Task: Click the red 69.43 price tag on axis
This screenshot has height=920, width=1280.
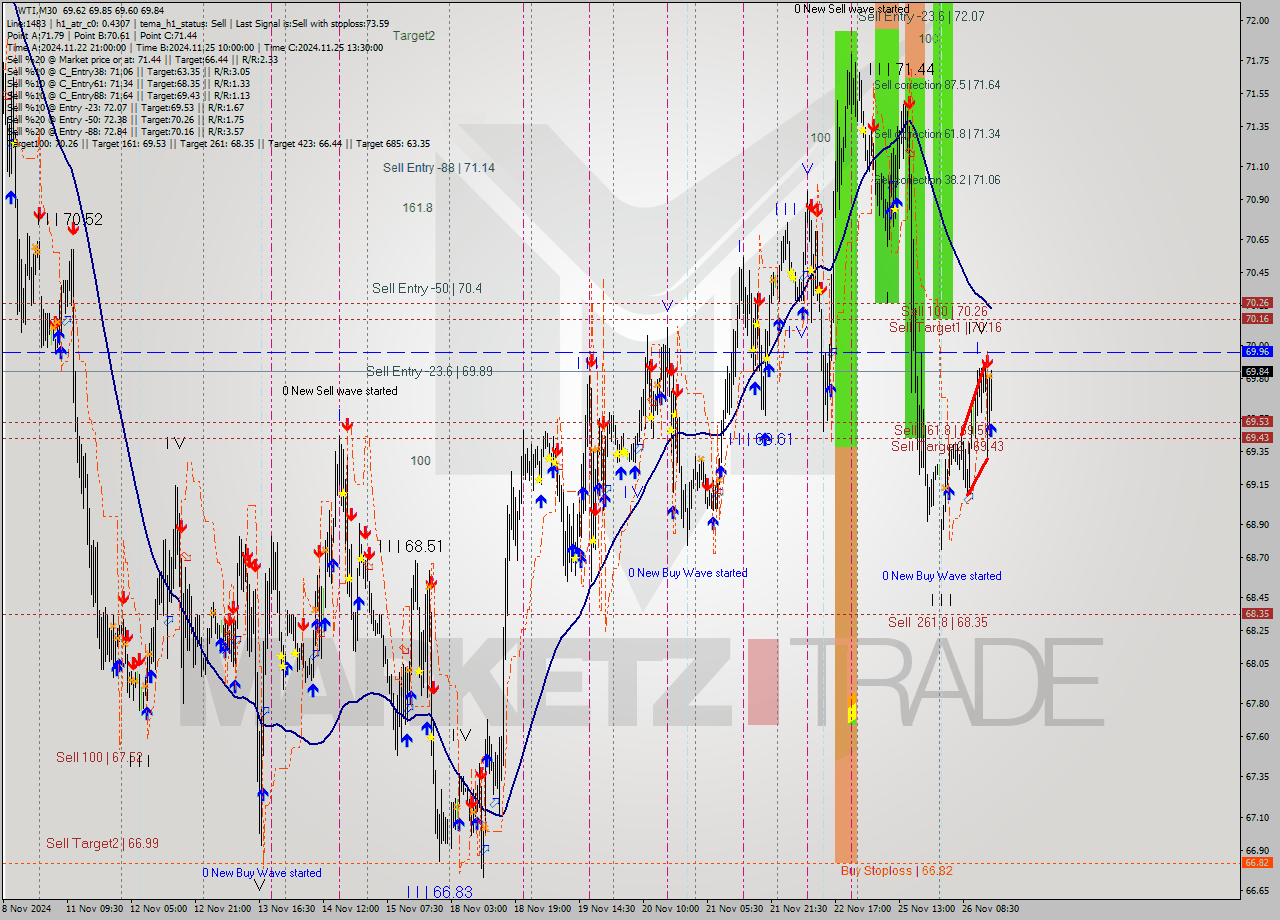Action: click(1257, 438)
